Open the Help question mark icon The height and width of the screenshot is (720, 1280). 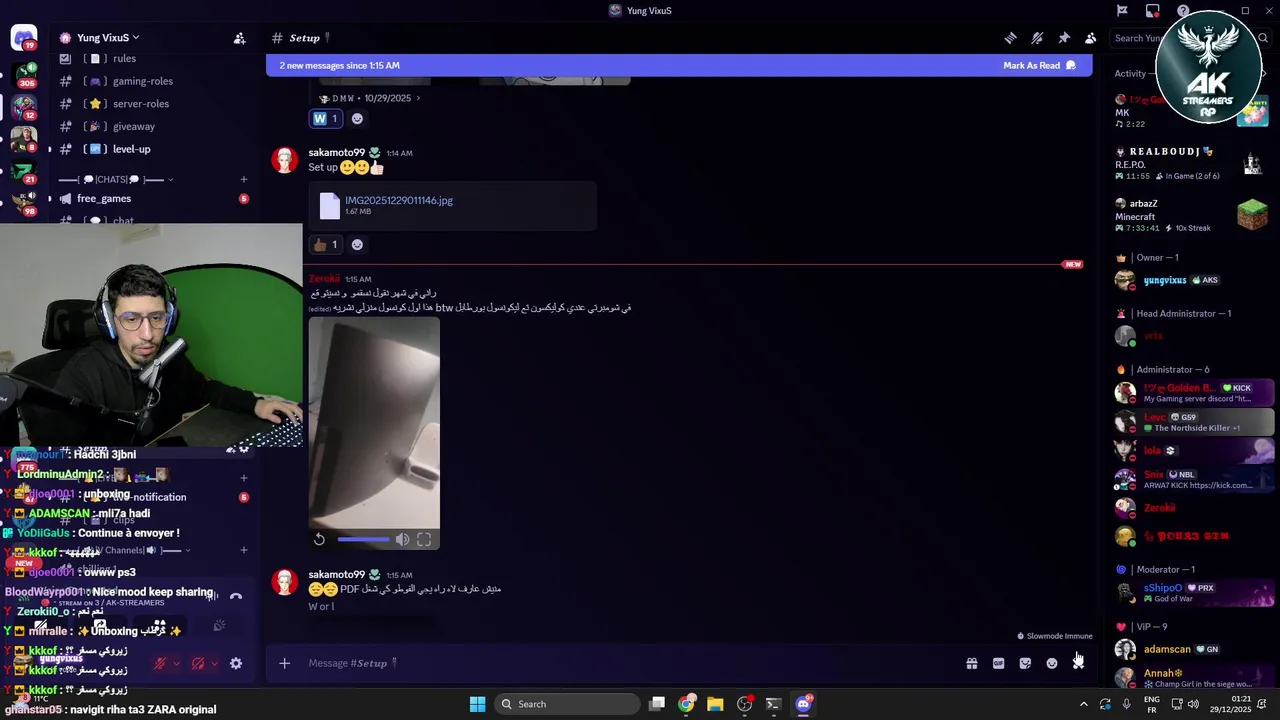point(1183,11)
